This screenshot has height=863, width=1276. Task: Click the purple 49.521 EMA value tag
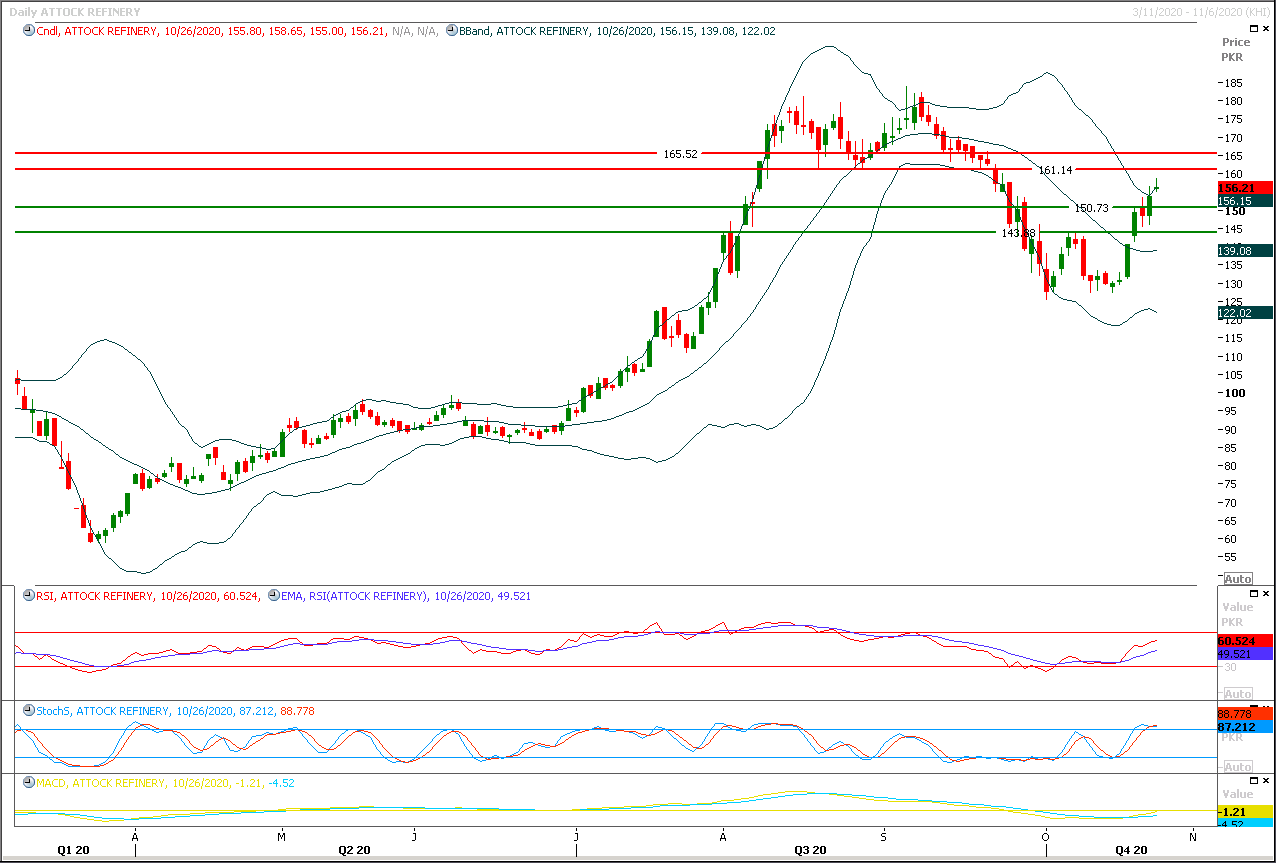[x=1245, y=653]
